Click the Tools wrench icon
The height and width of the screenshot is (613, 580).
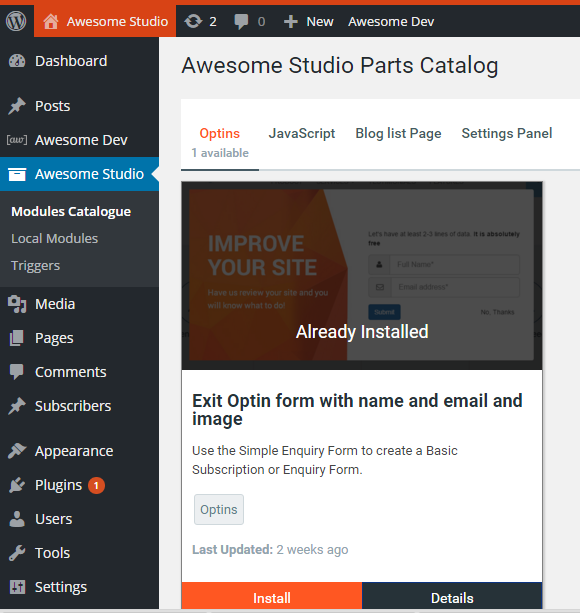coord(17,553)
